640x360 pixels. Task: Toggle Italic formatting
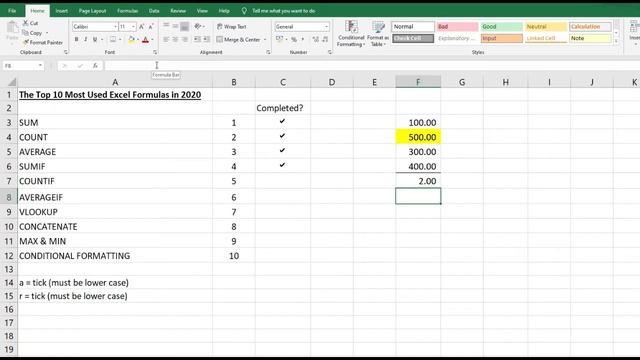click(x=85, y=39)
